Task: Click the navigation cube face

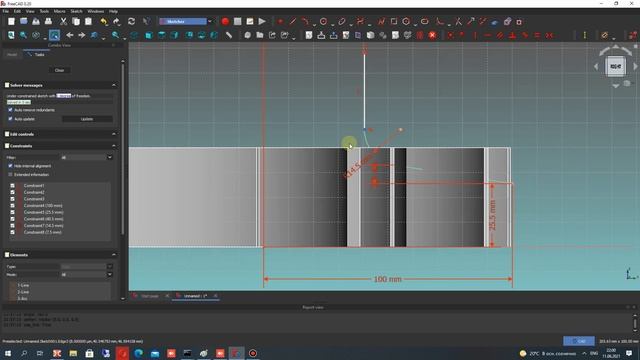Action: [x=616, y=66]
